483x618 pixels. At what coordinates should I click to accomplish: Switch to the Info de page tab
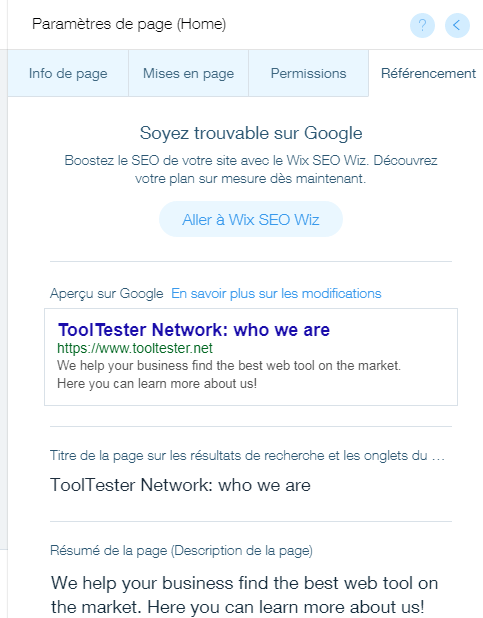[x=68, y=73]
